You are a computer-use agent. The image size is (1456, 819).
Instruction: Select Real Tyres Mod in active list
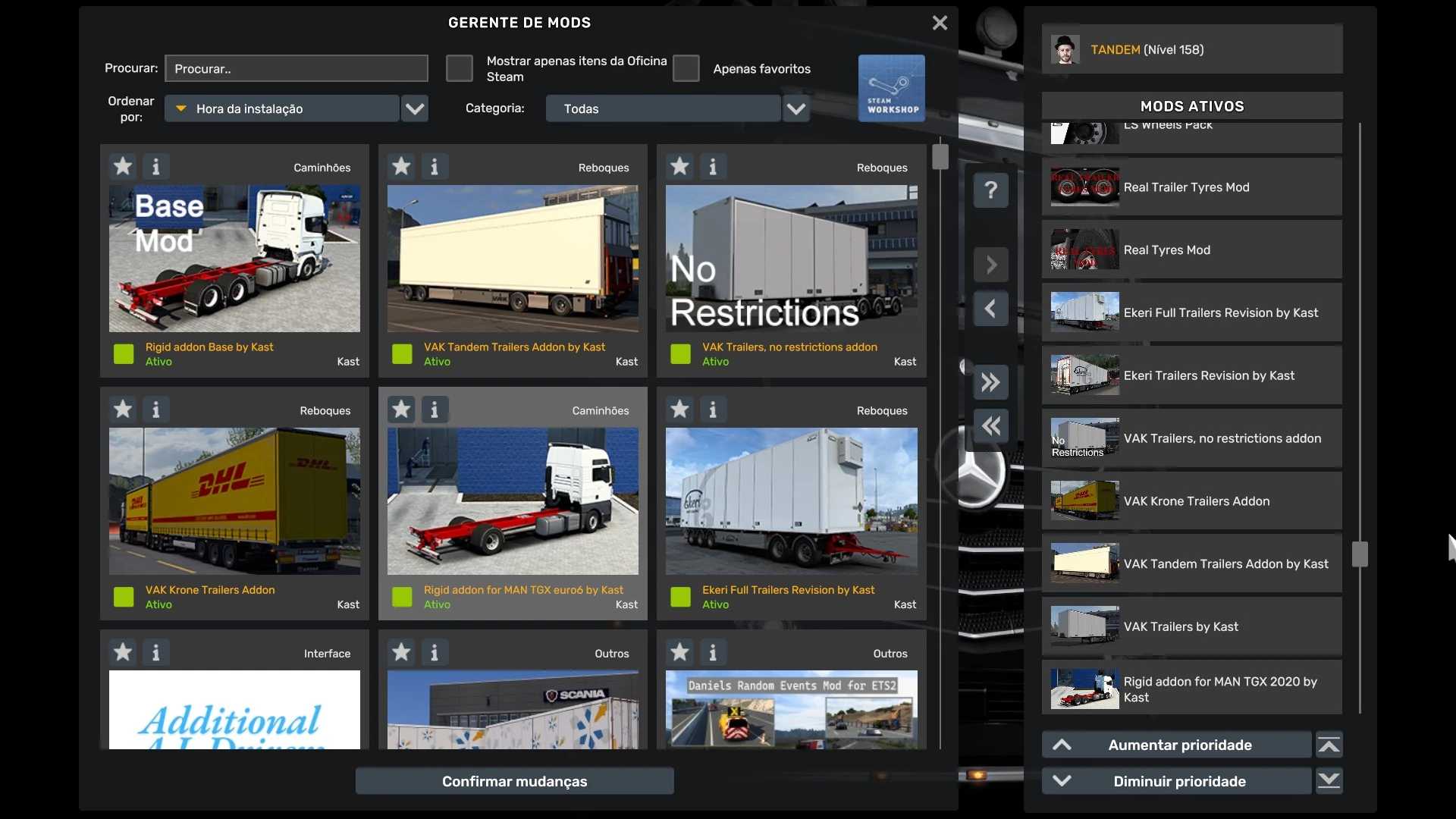1191,250
